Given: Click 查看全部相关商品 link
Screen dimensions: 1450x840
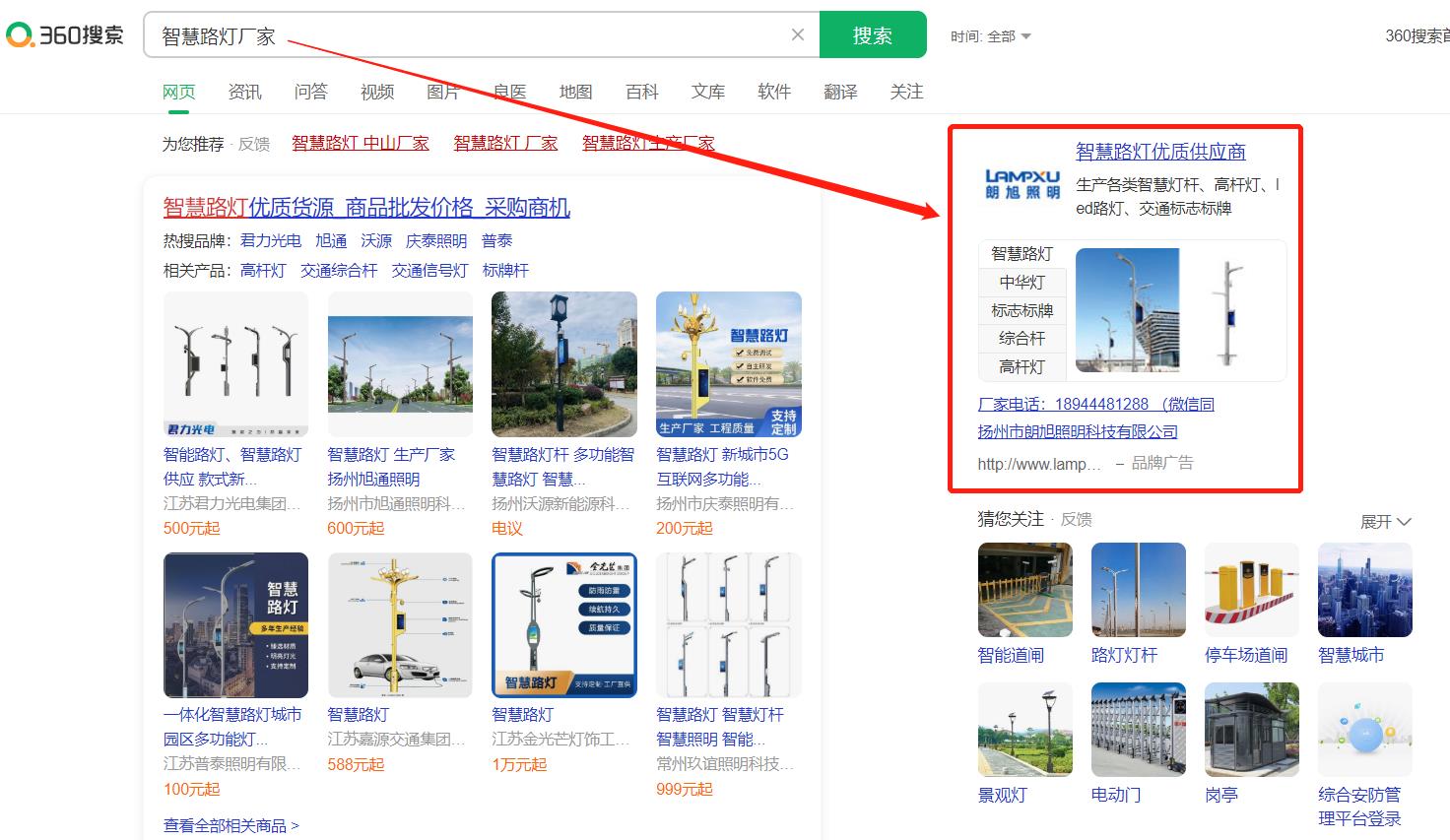Looking at the screenshot, I should click(231, 825).
